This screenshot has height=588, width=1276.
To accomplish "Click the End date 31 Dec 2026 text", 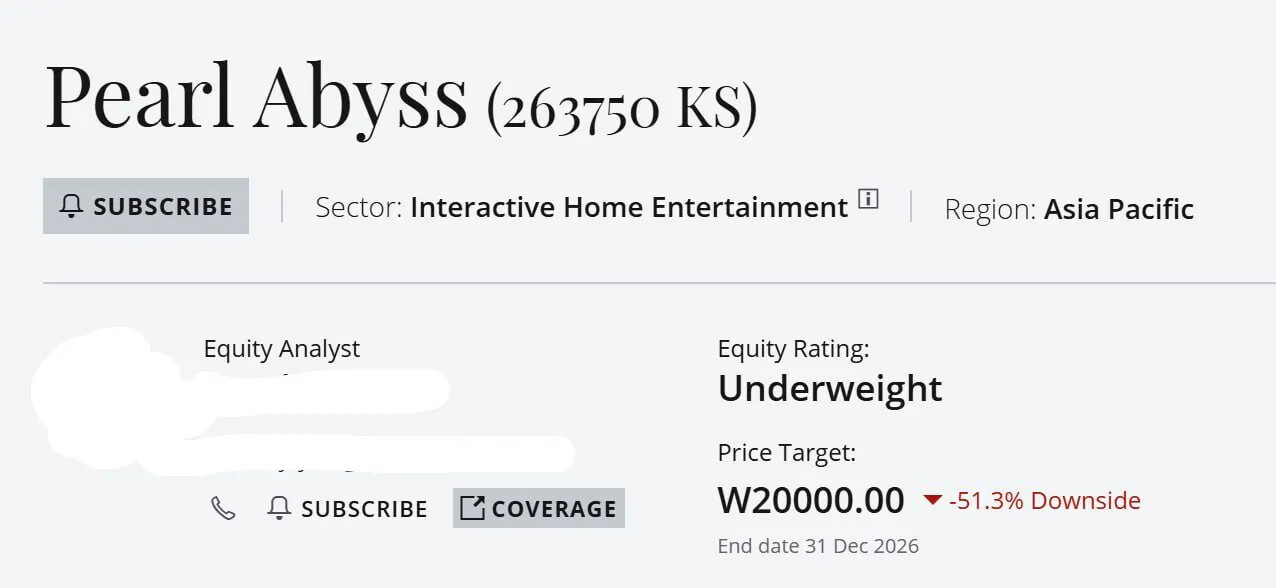I will (x=818, y=546).
